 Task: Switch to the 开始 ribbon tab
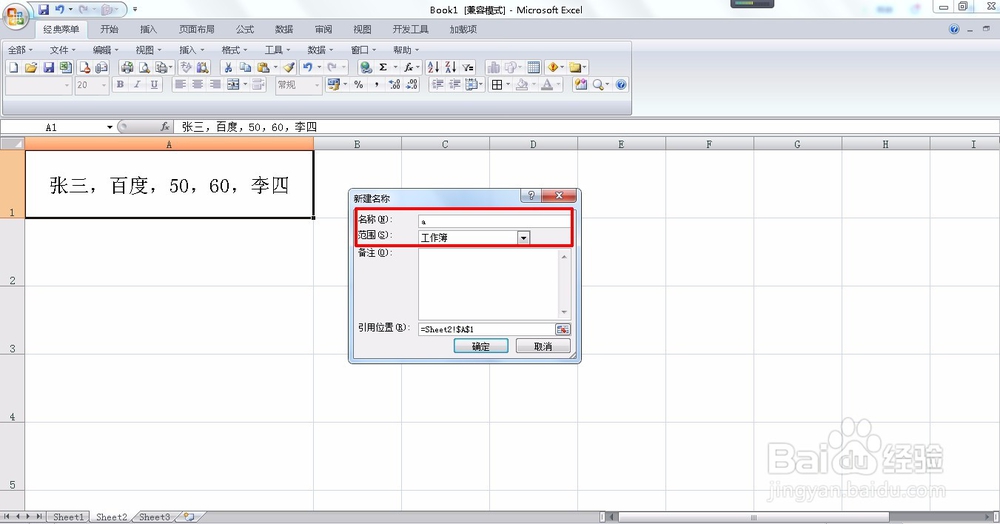pos(109,29)
